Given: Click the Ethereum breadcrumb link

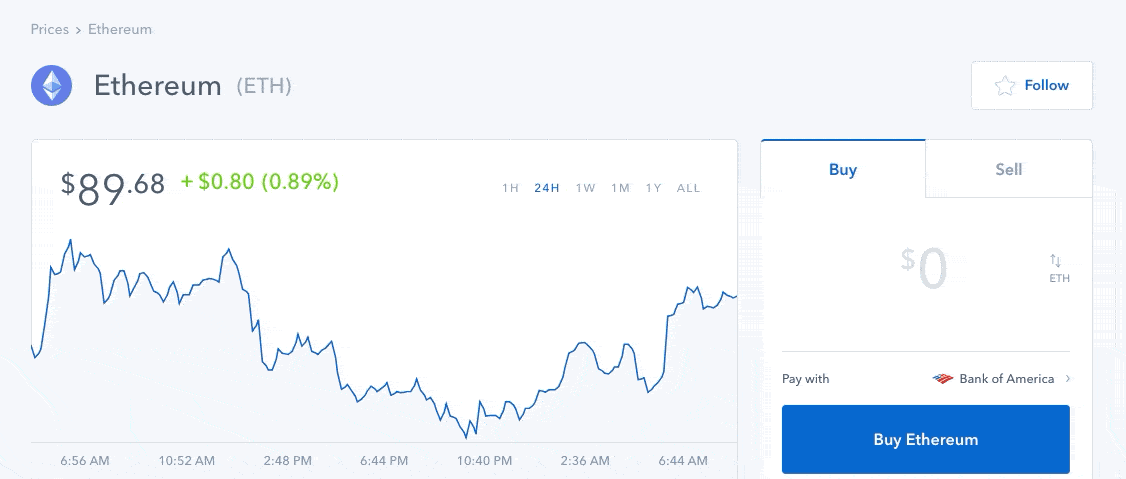Looking at the screenshot, I should 120,29.
